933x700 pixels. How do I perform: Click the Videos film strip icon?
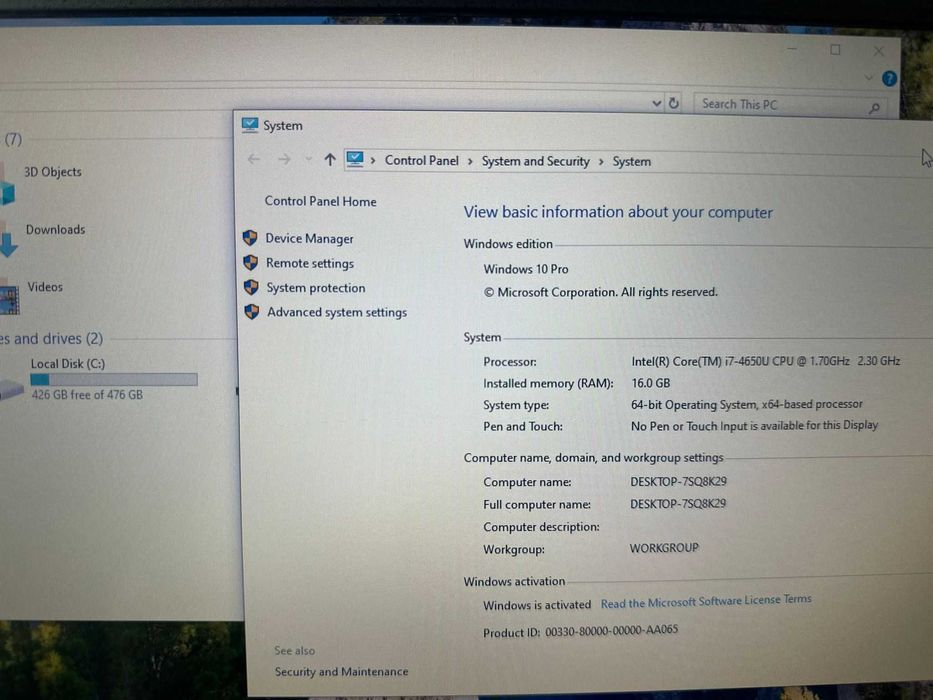10,301
